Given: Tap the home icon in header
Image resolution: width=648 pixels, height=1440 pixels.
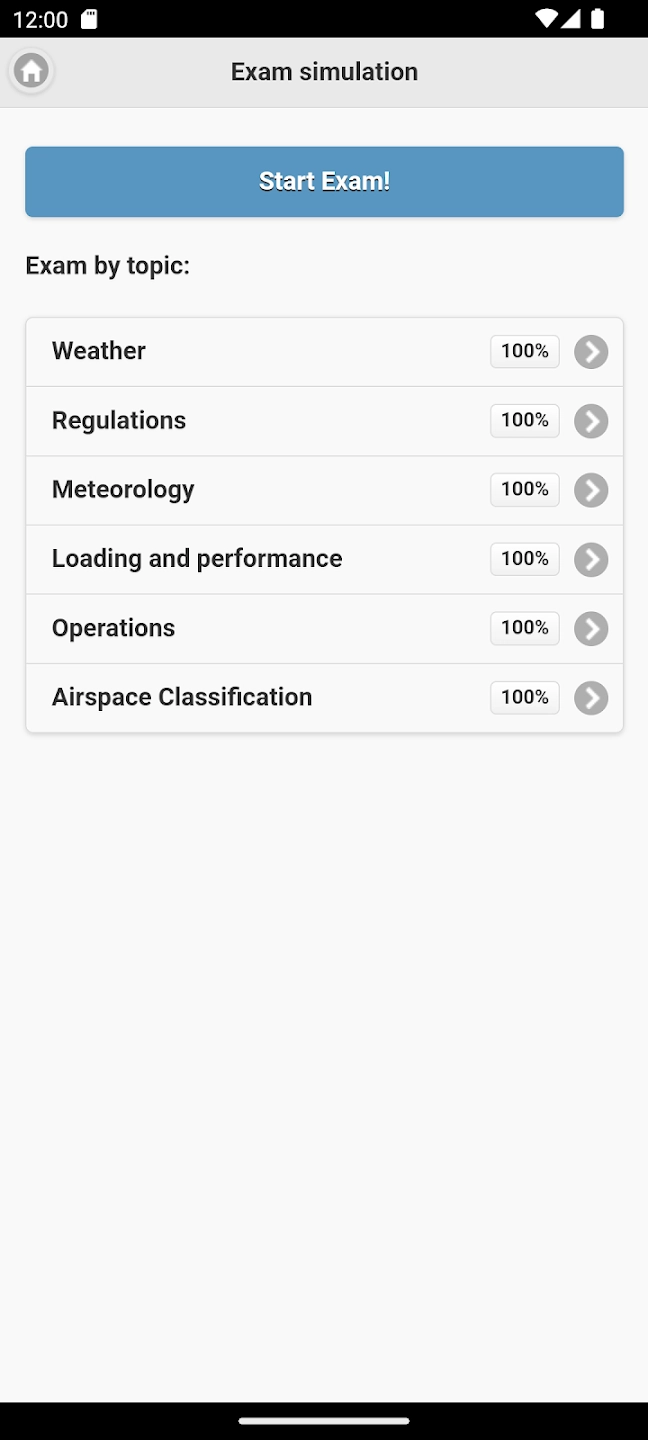Looking at the screenshot, I should coord(31,71).
